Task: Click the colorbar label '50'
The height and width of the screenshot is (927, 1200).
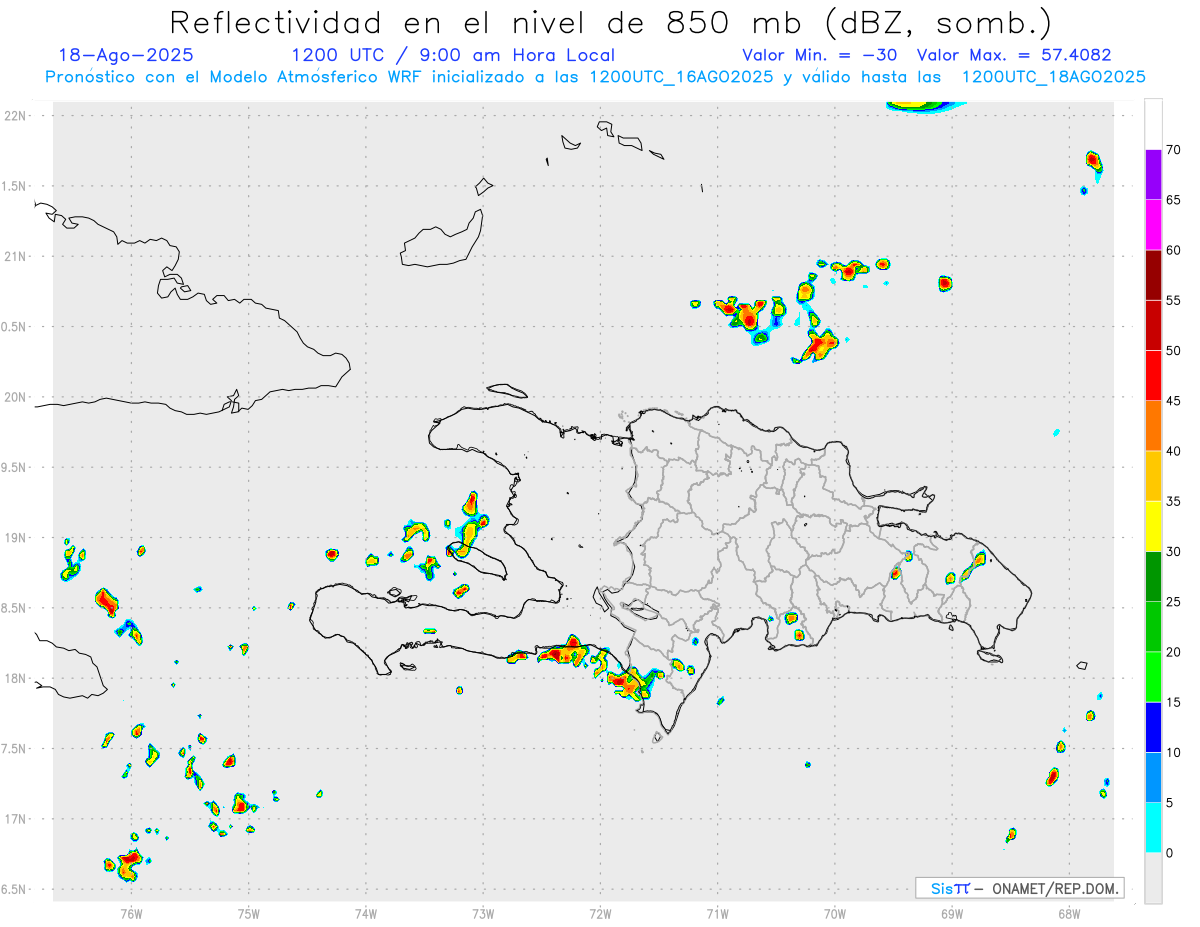Action: pyautogui.click(x=1175, y=351)
